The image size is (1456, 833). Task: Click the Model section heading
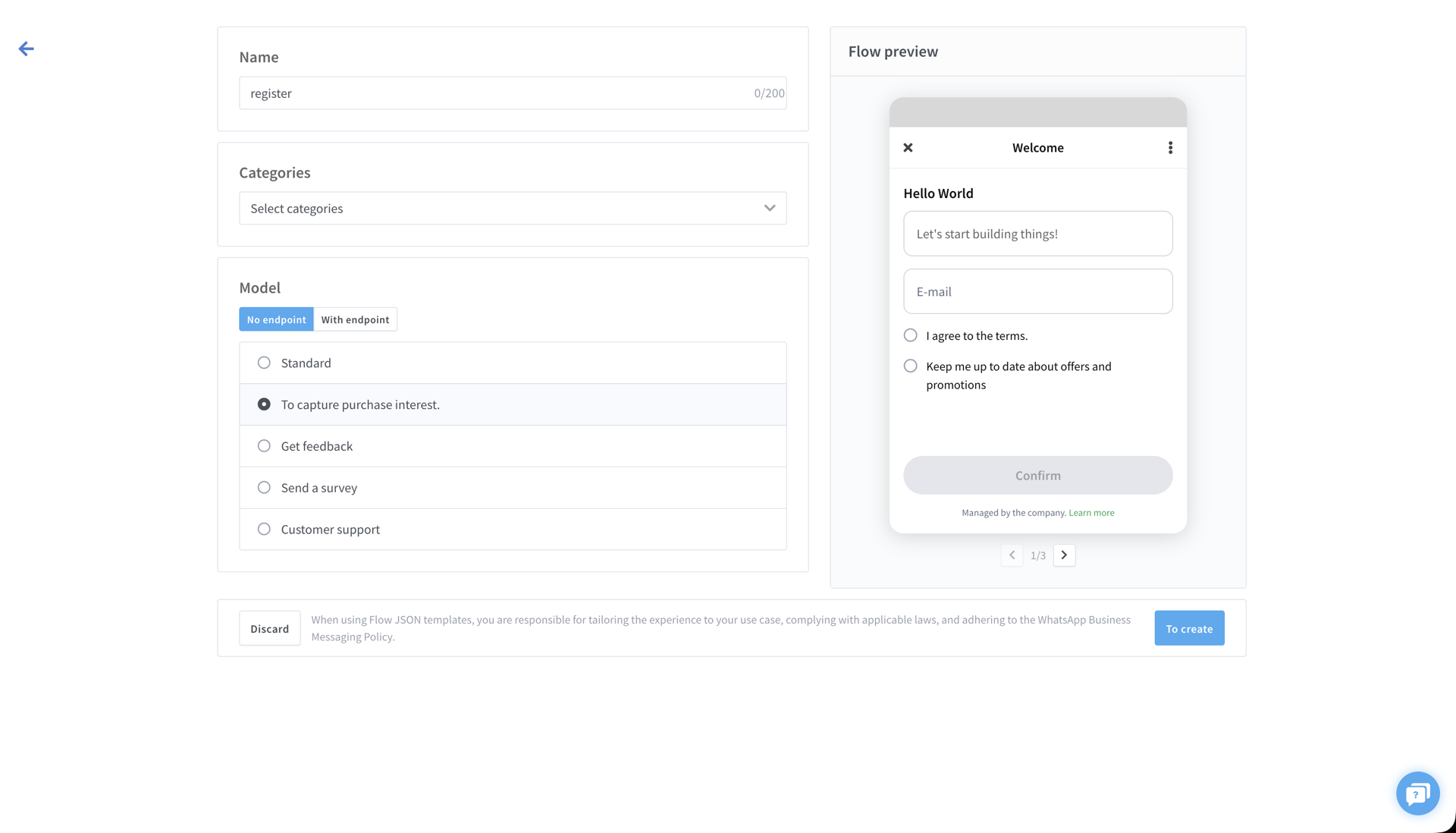click(259, 288)
